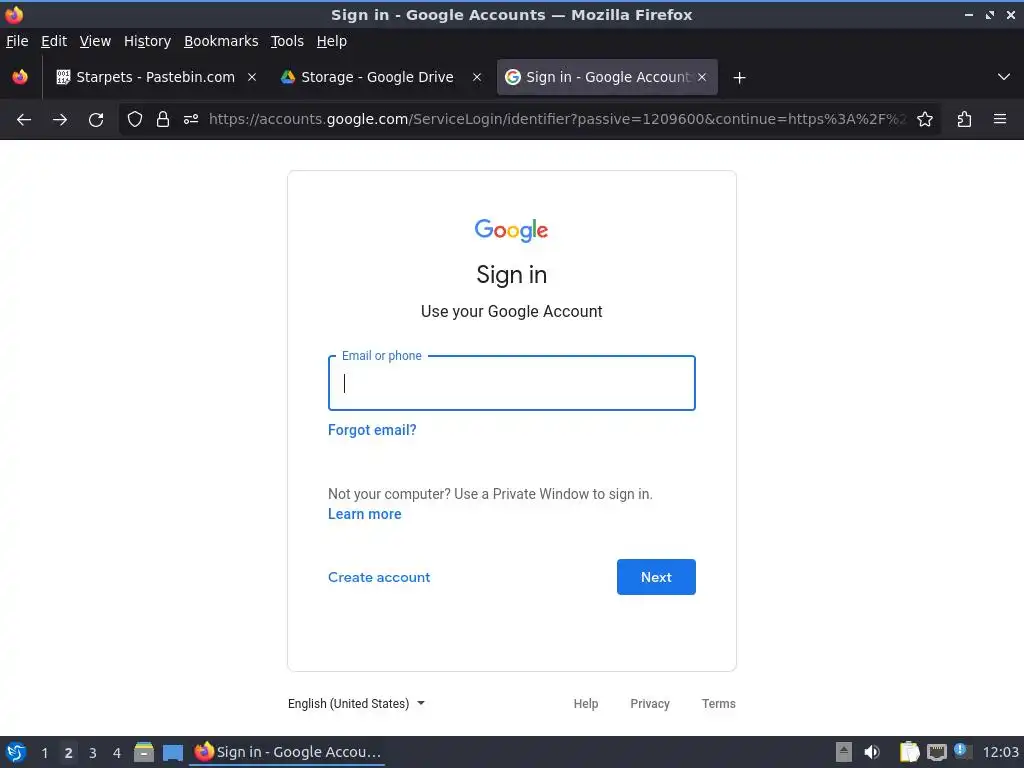Close the Storage Google Drive tab

click(477, 77)
